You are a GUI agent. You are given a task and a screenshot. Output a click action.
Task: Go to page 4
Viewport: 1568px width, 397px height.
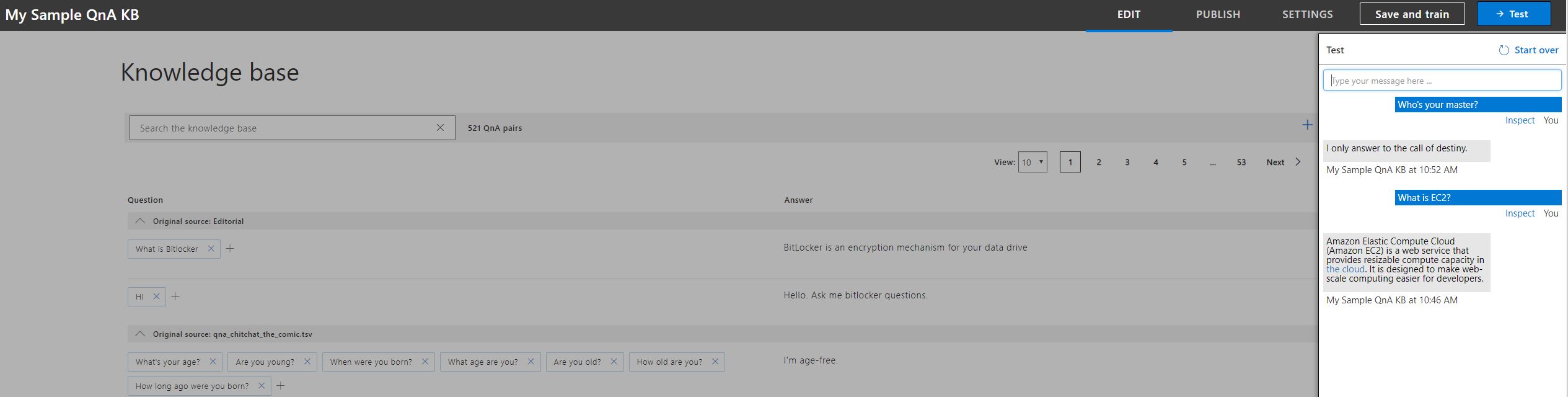pyautogui.click(x=1156, y=162)
